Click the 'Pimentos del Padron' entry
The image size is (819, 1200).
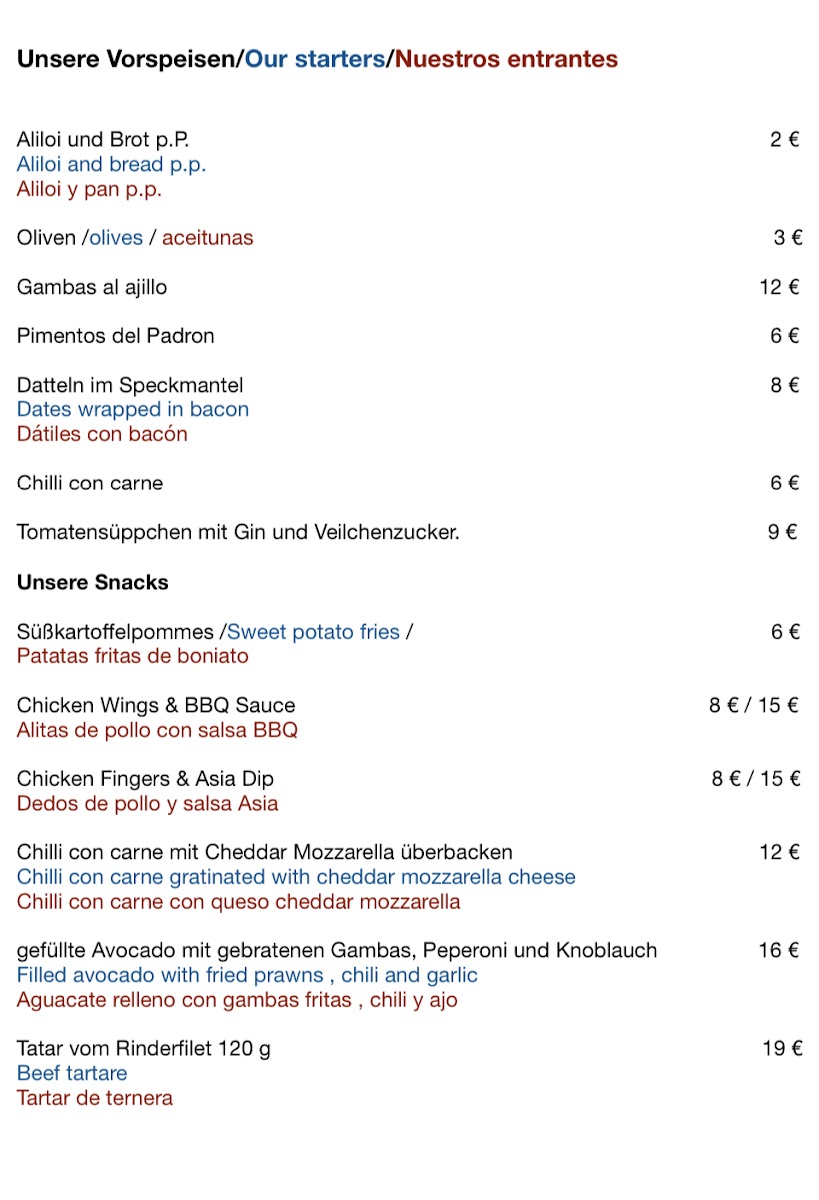115,336
